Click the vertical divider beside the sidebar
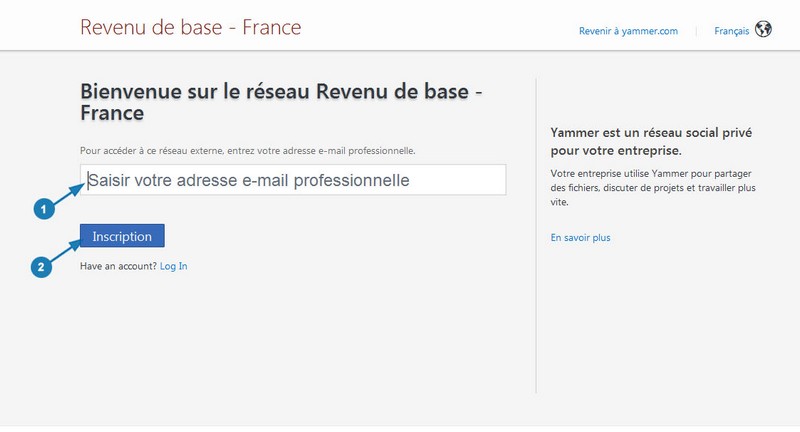Image resolution: width=800 pixels, height=432 pixels. (x=536, y=236)
